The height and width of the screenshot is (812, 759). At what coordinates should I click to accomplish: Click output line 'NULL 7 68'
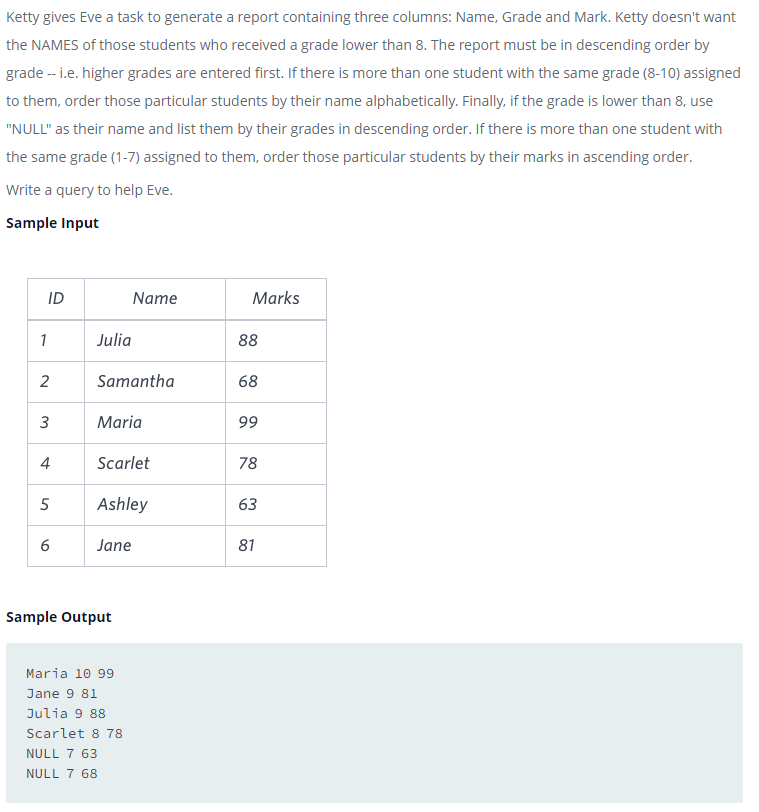pos(62,774)
